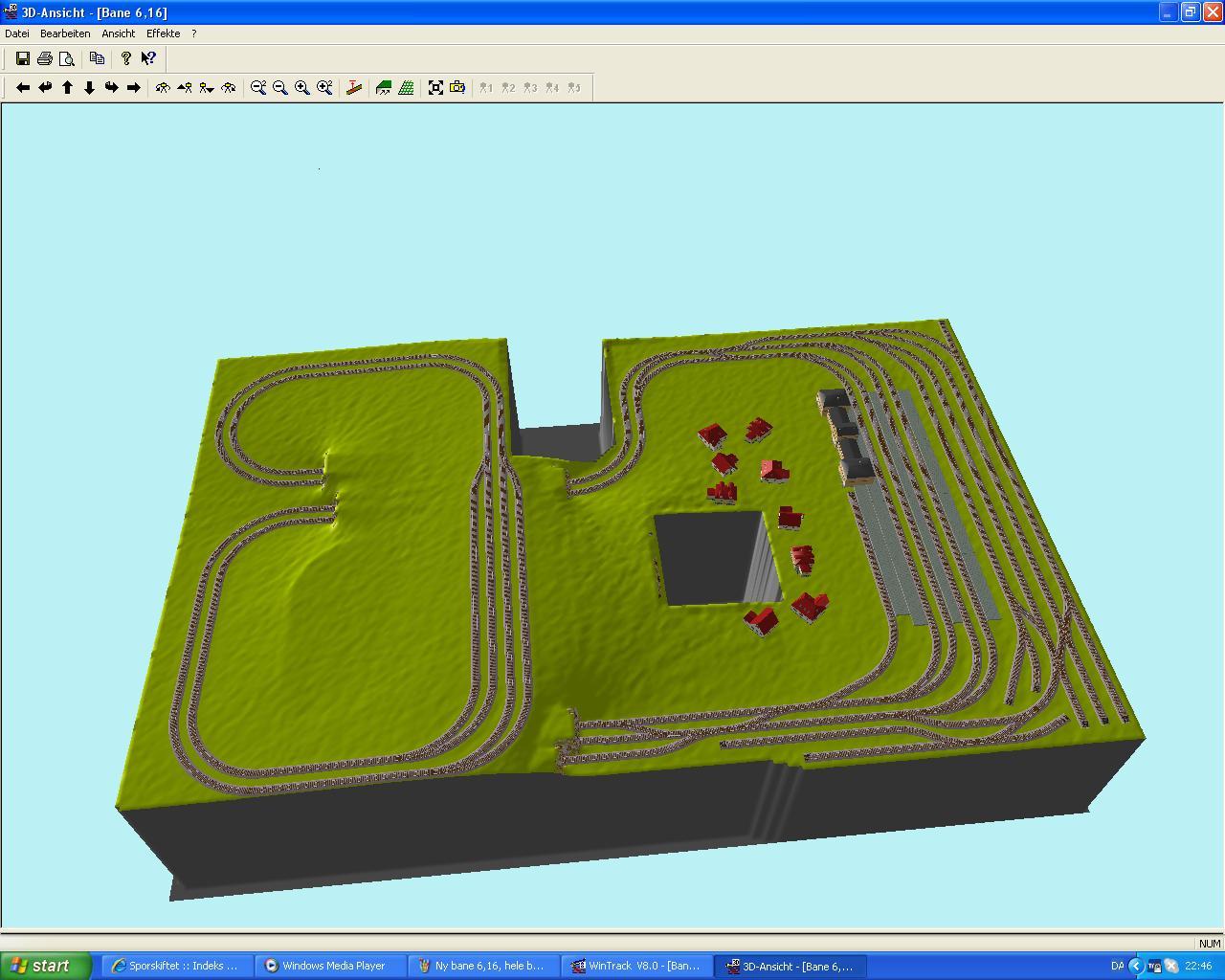The width and height of the screenshot is (1225, 980).
Task: Switch to Windows Media Player in the taskbar
Action: 331,966
